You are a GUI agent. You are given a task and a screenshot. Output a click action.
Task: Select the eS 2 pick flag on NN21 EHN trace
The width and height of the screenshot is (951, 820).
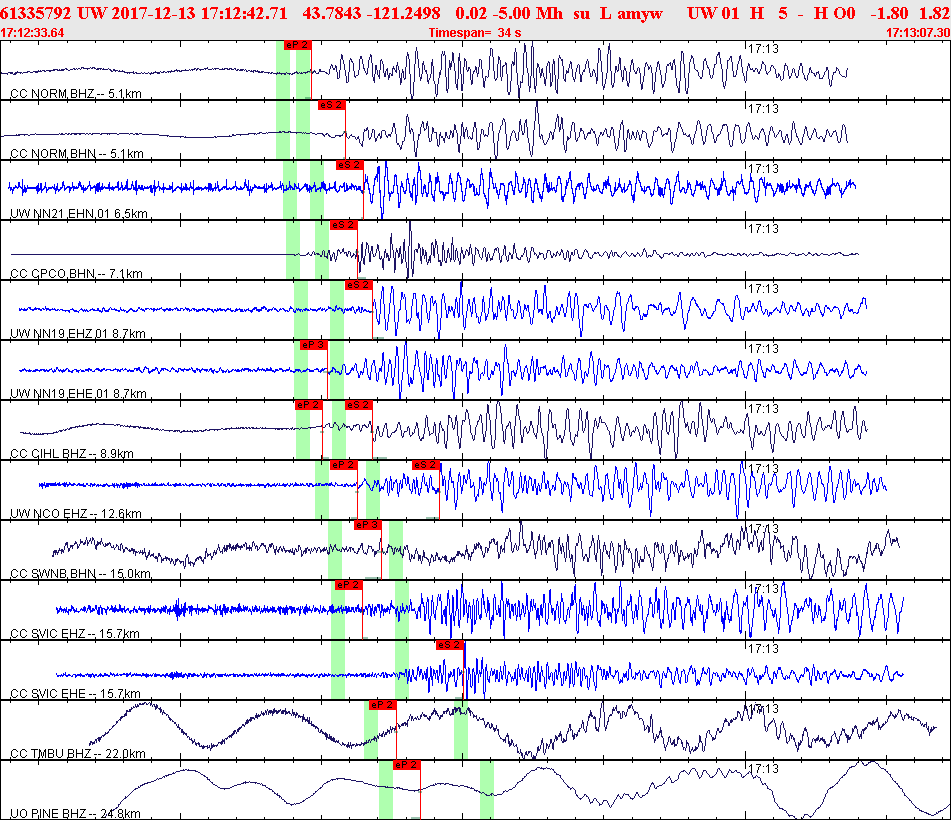point(349,165)
